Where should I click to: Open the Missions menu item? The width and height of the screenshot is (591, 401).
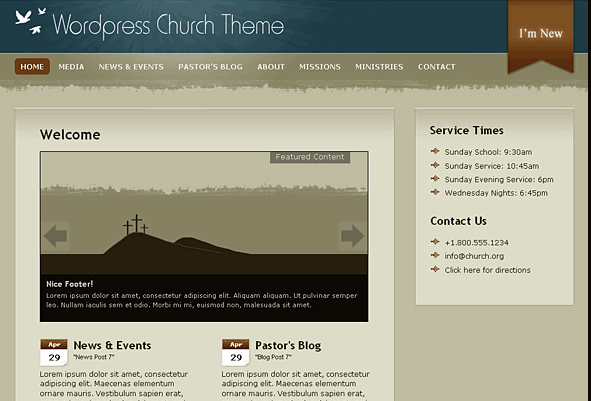[x=320, y=67]
